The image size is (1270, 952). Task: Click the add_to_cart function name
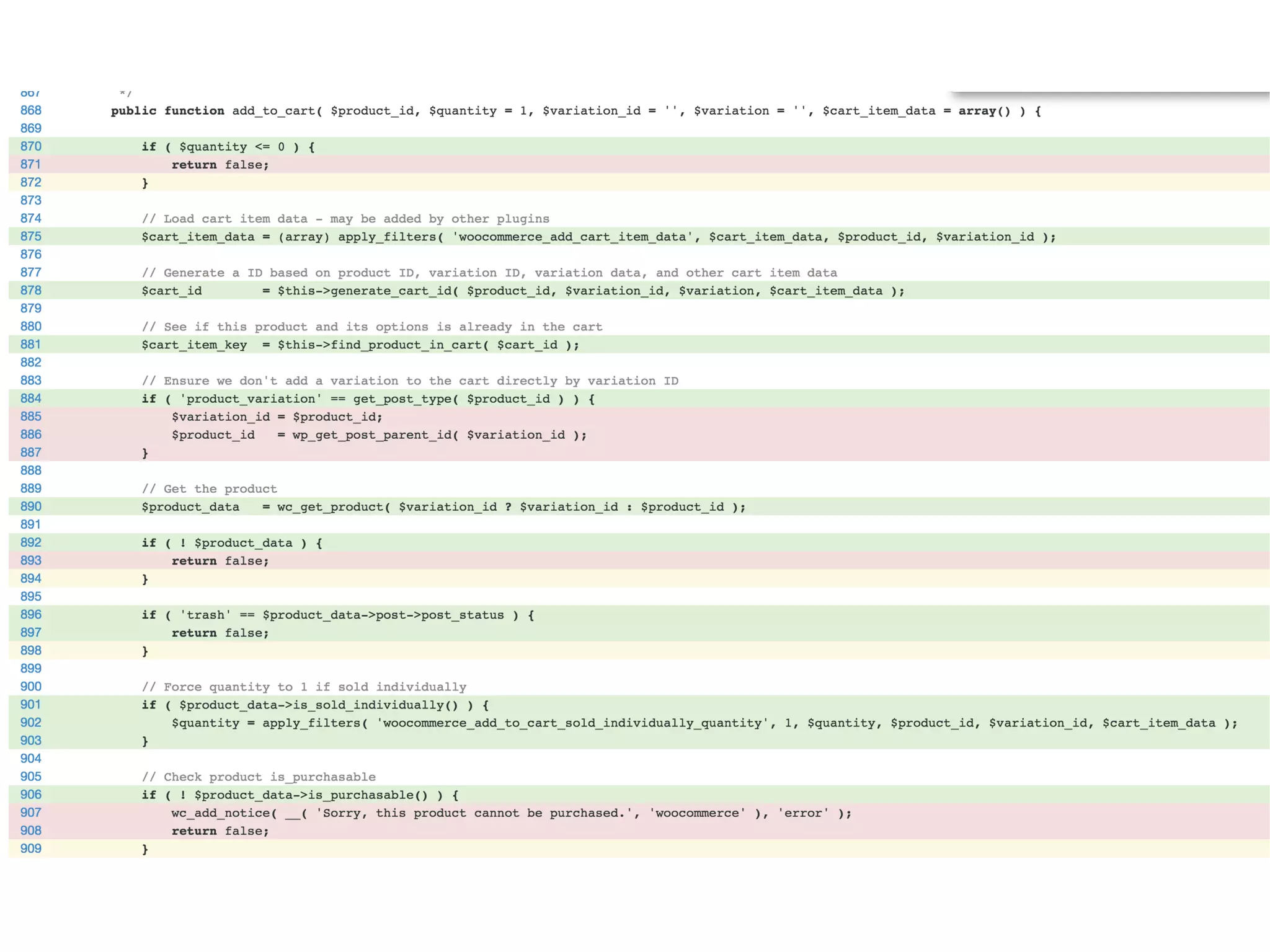tap(273, 111)
